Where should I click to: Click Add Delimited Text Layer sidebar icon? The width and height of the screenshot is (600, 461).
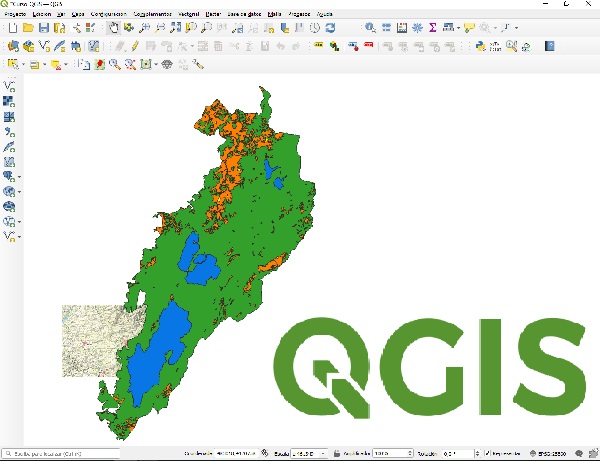pyautogui.click(x=9, y=132)
